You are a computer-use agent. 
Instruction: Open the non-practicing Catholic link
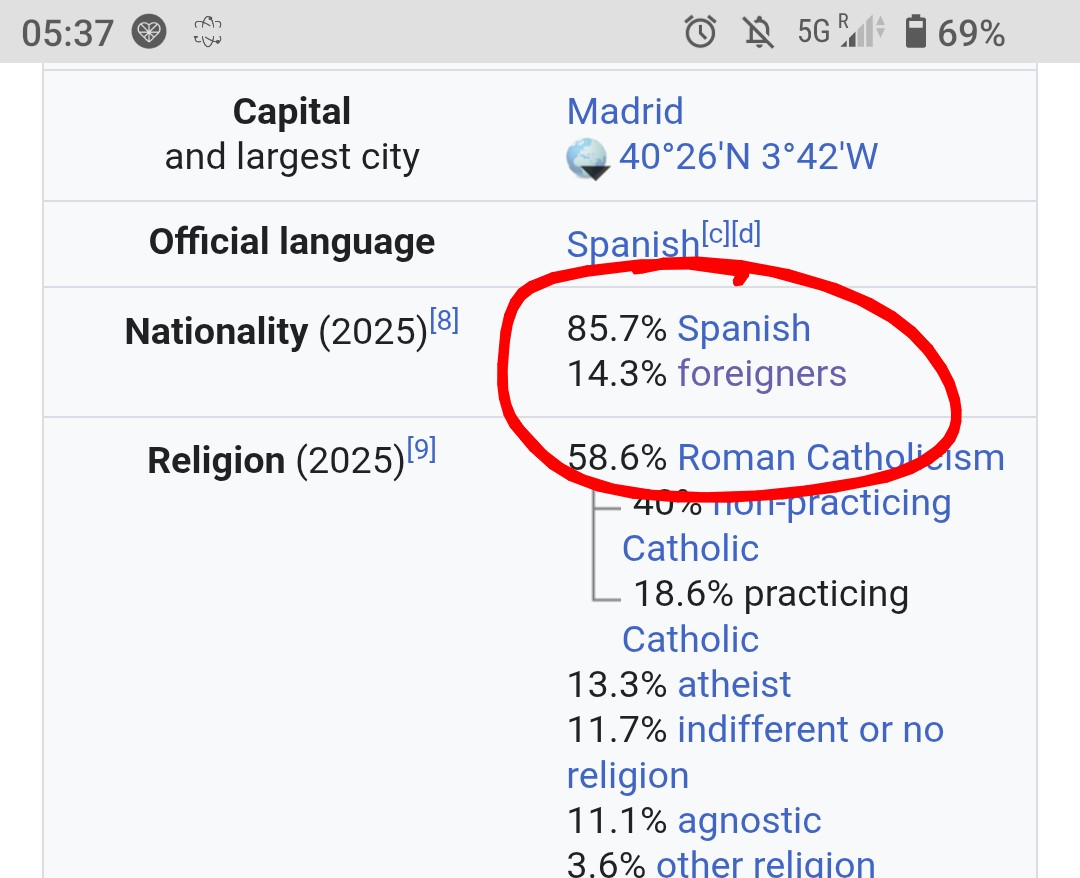coord(787,525)
